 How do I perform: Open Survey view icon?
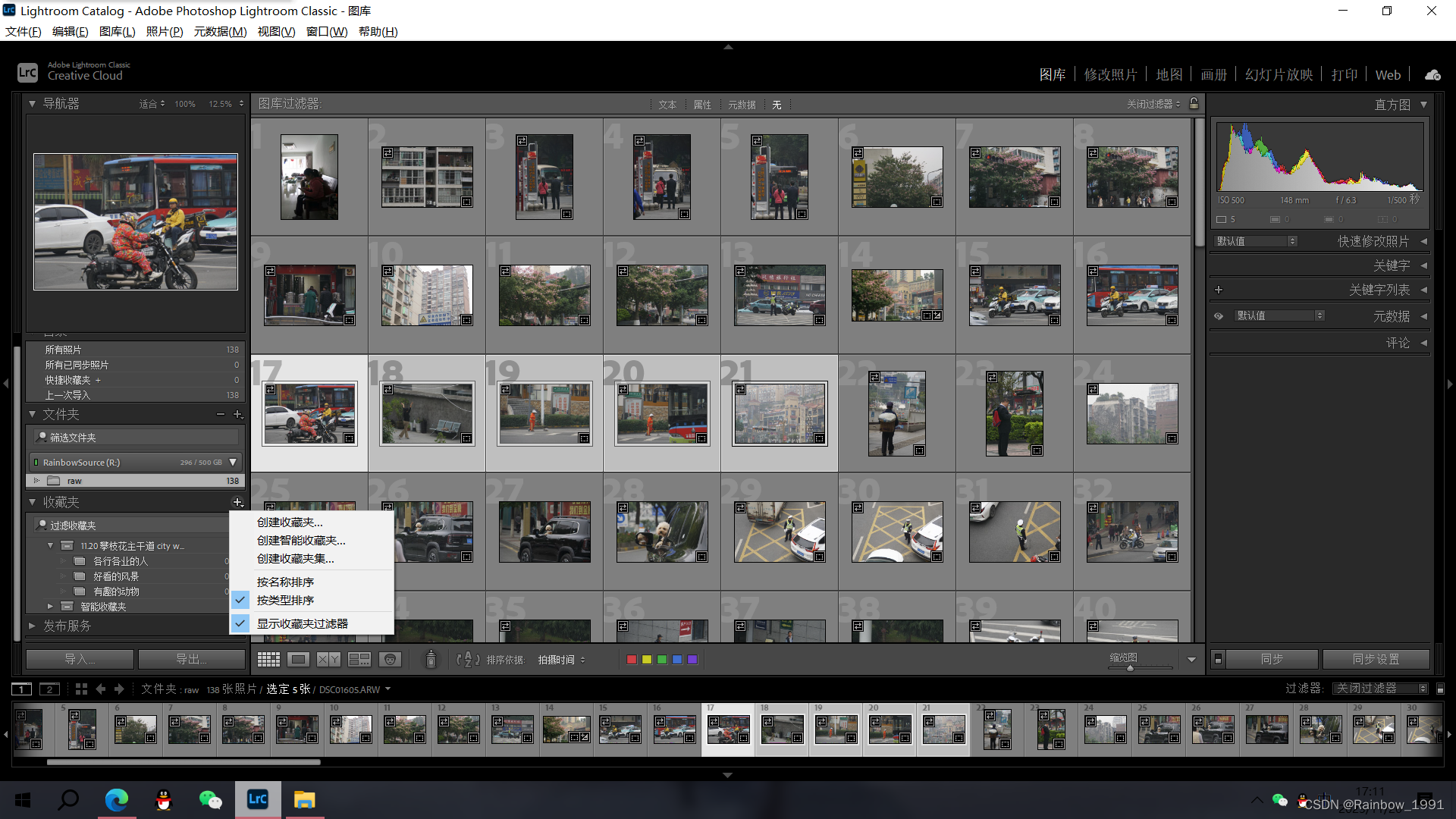(359, 660)
